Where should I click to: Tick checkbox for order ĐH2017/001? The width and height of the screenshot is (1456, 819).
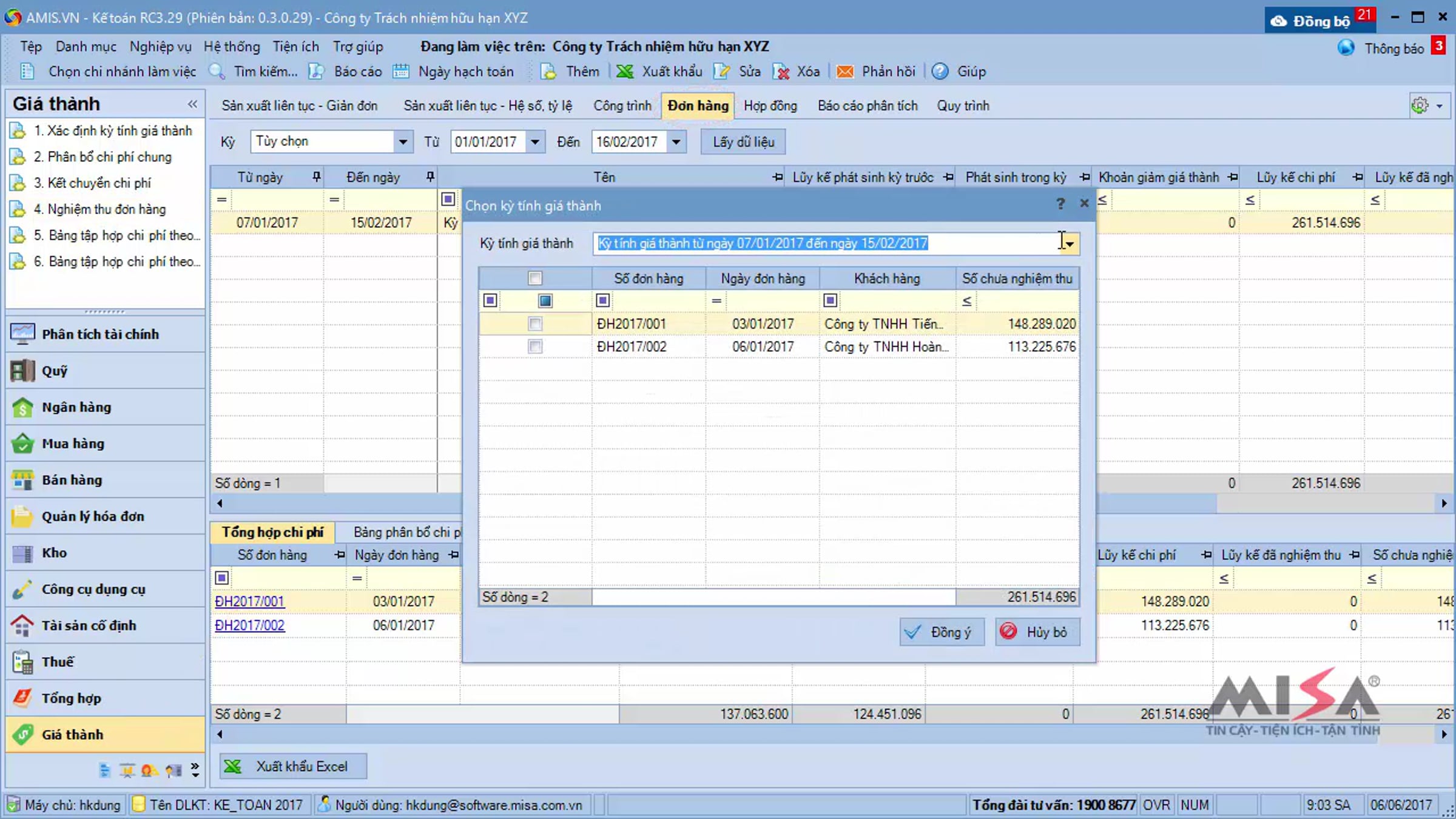click(534, 324)
